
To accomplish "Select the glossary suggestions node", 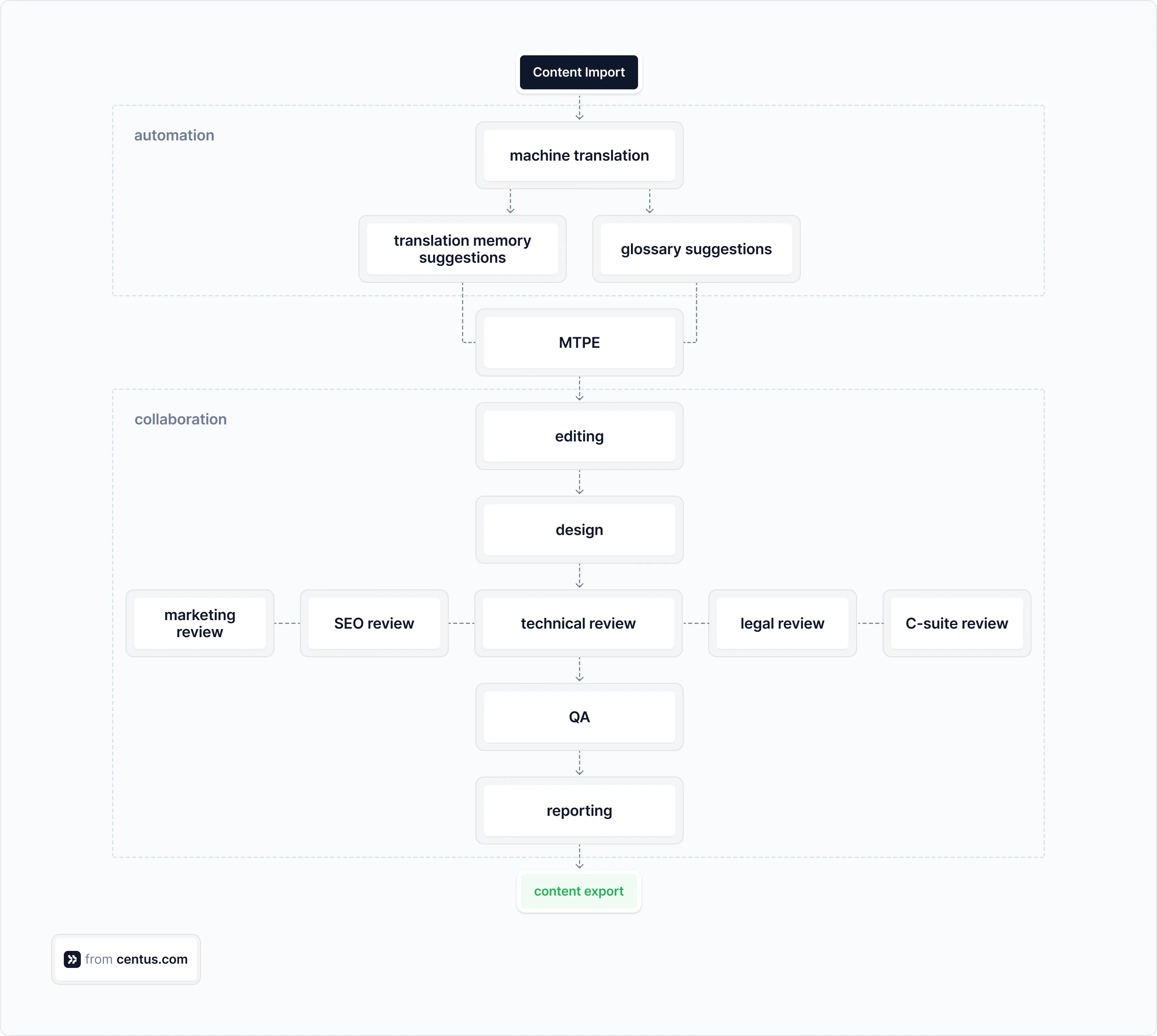I will click(x=696, y=249).
